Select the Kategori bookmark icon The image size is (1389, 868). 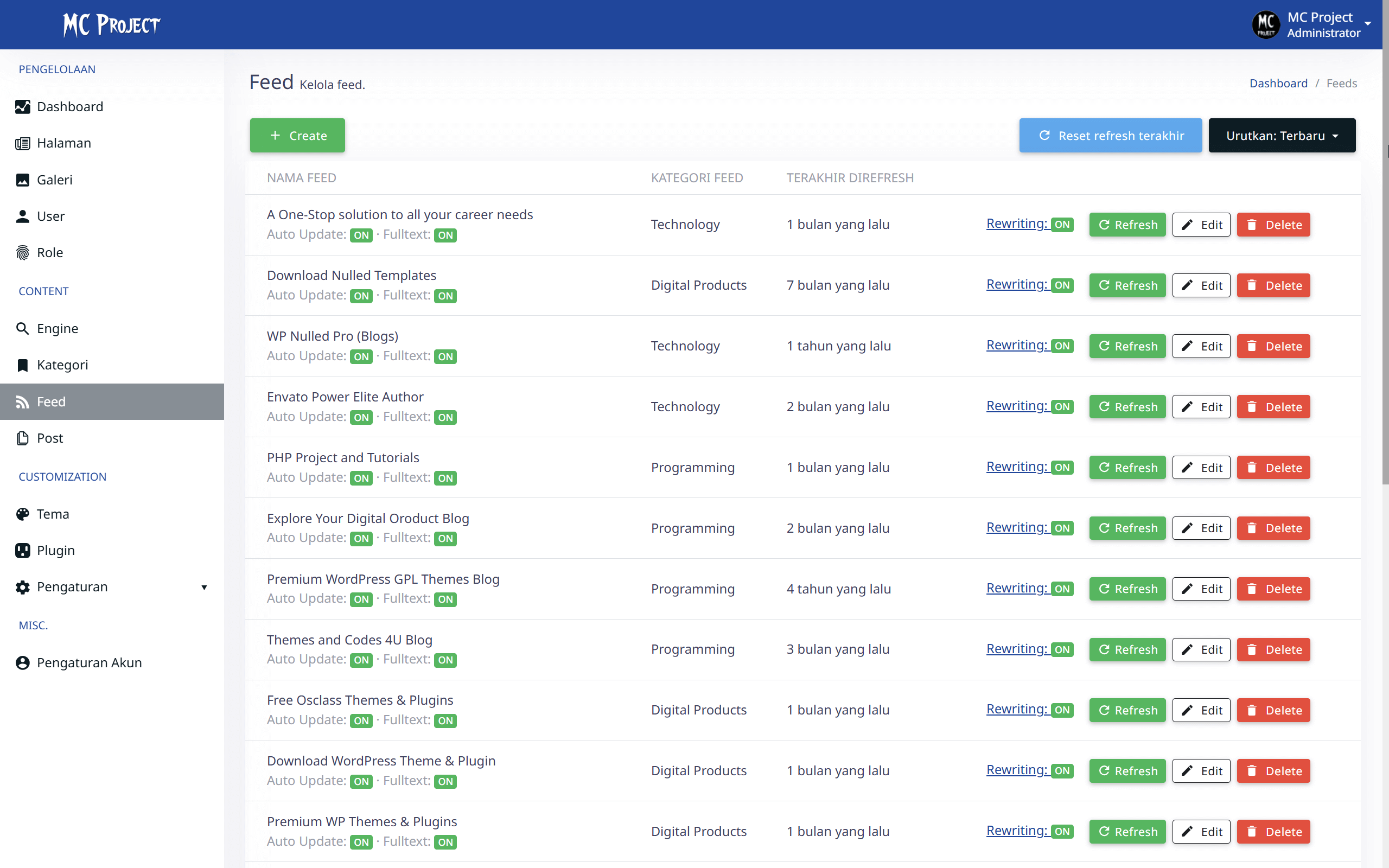22,365
